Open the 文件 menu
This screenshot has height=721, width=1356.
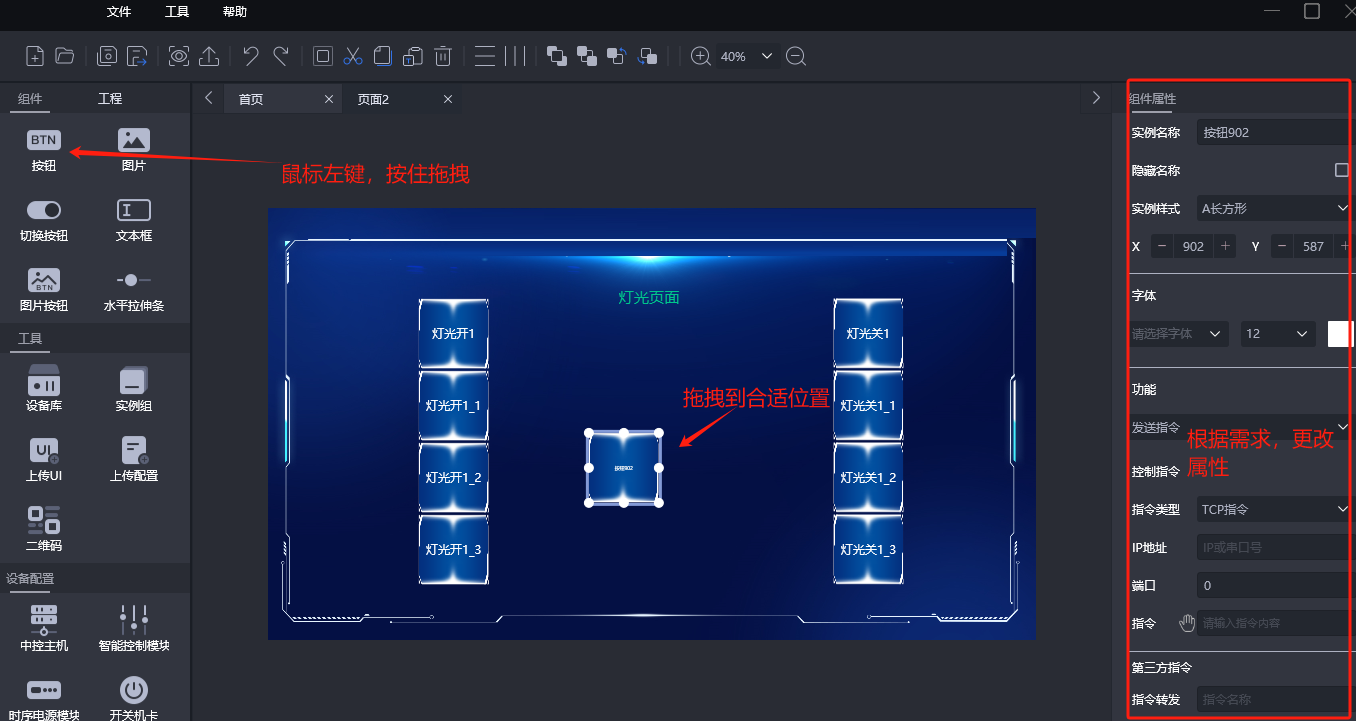click(x=119, y=12)
